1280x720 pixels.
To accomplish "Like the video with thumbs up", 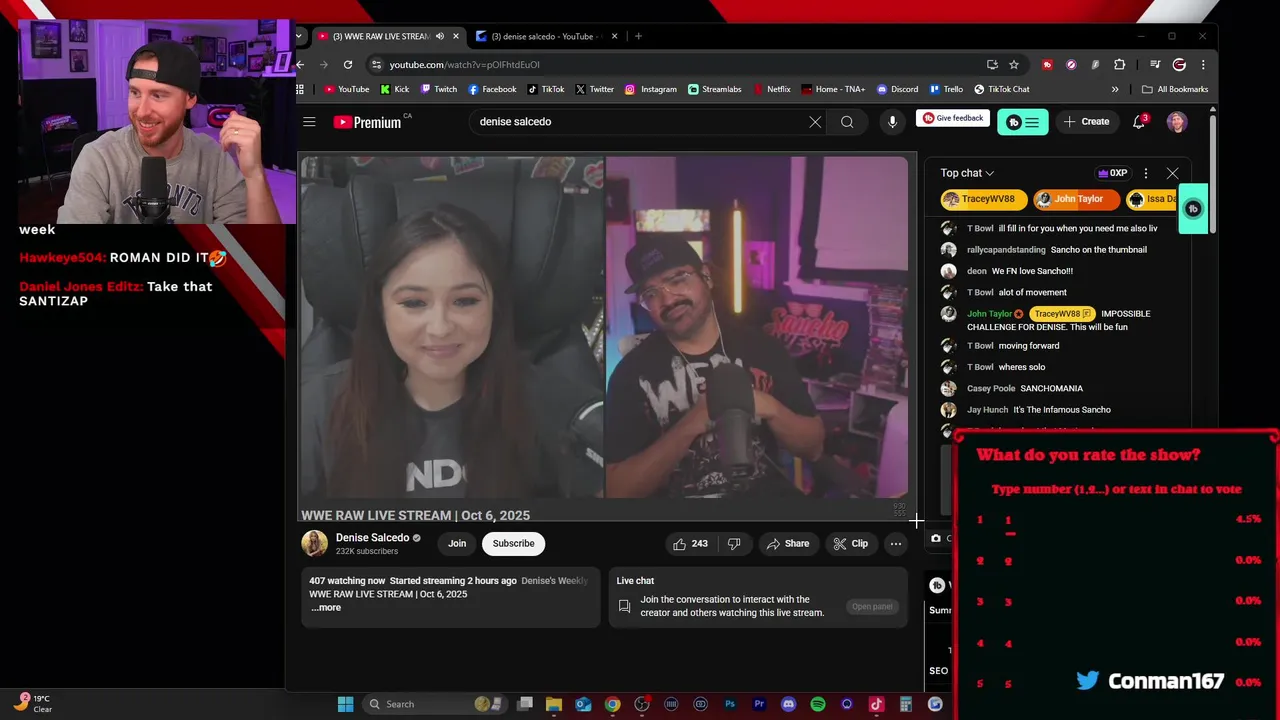I will [x=690, y=544].
